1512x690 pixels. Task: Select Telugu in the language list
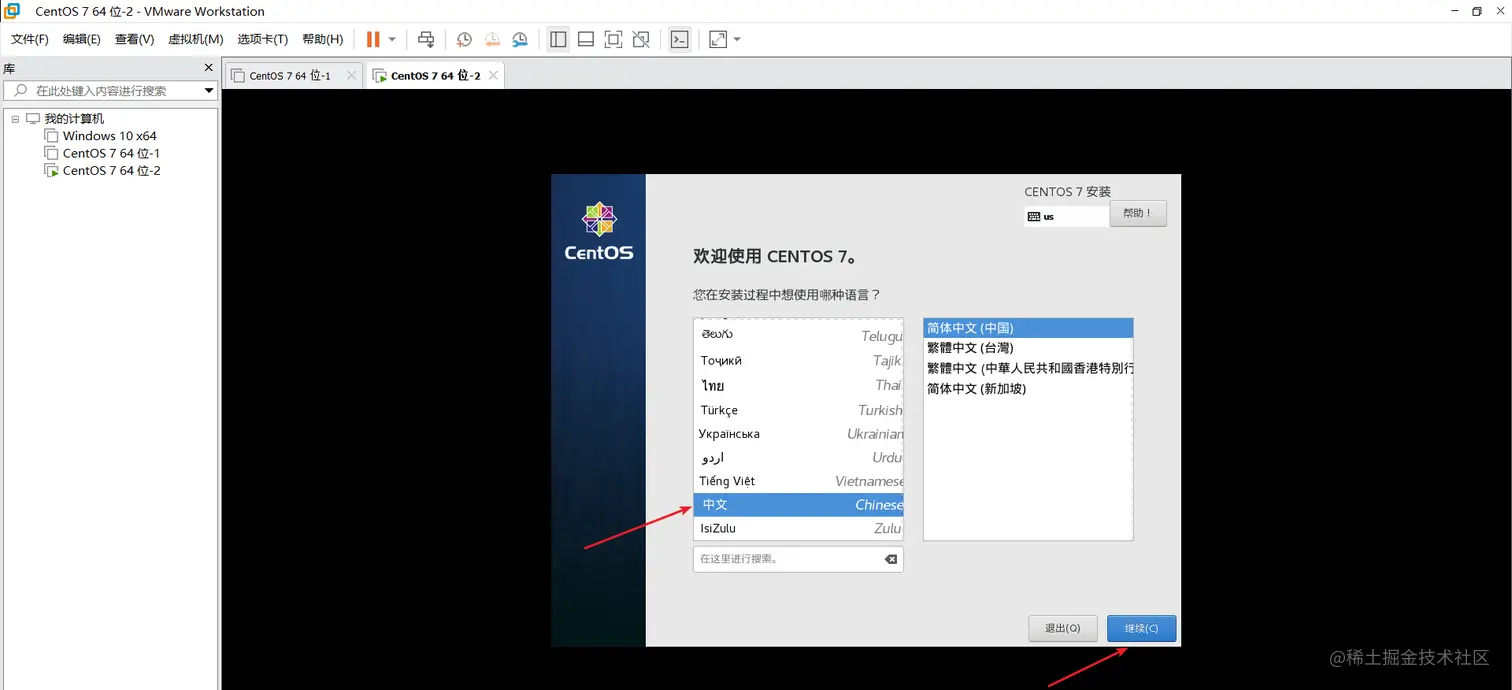click(x=798, y=336)
